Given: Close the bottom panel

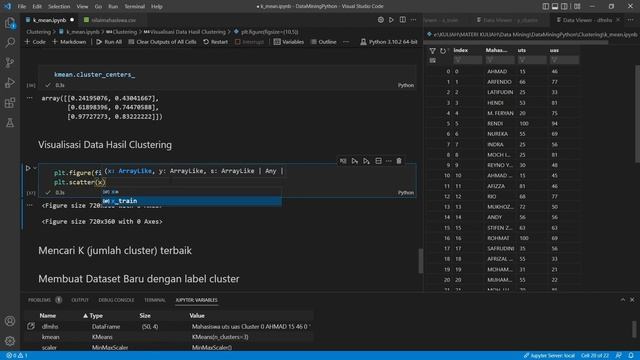Looking at the screenshot, I should [632, 300].
